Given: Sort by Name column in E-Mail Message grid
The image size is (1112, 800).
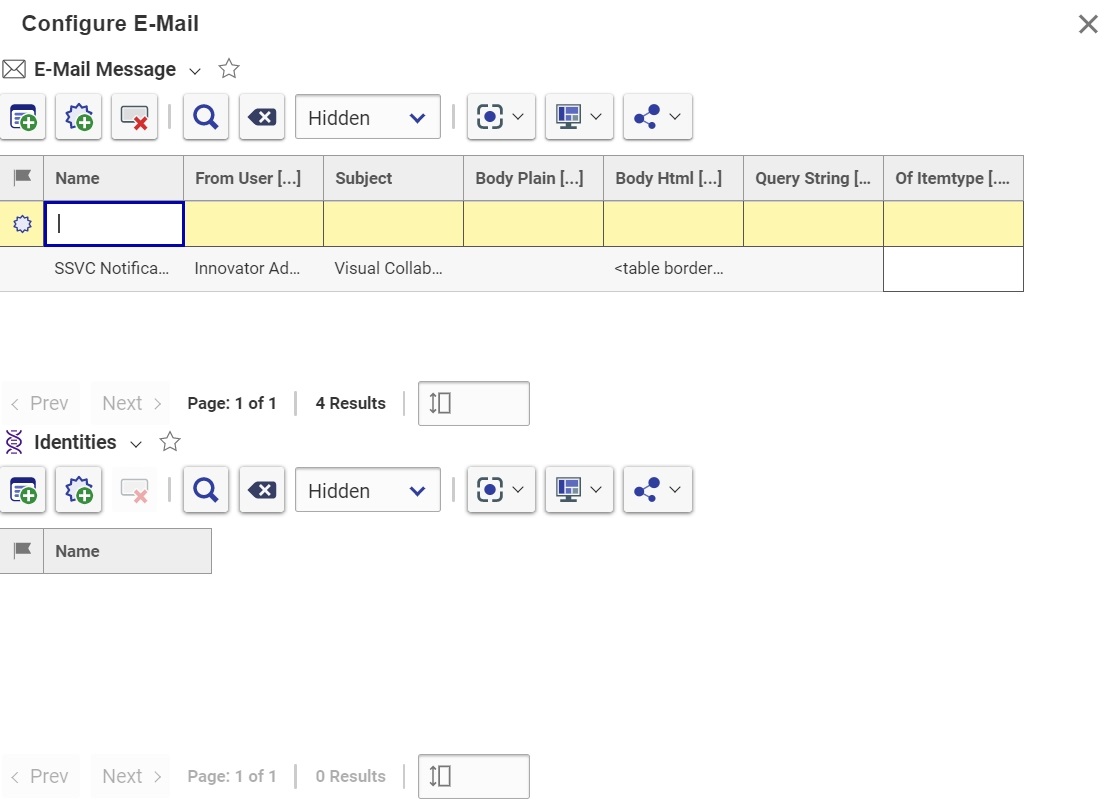Looking at the screenshot, I should tap(113, 178).
